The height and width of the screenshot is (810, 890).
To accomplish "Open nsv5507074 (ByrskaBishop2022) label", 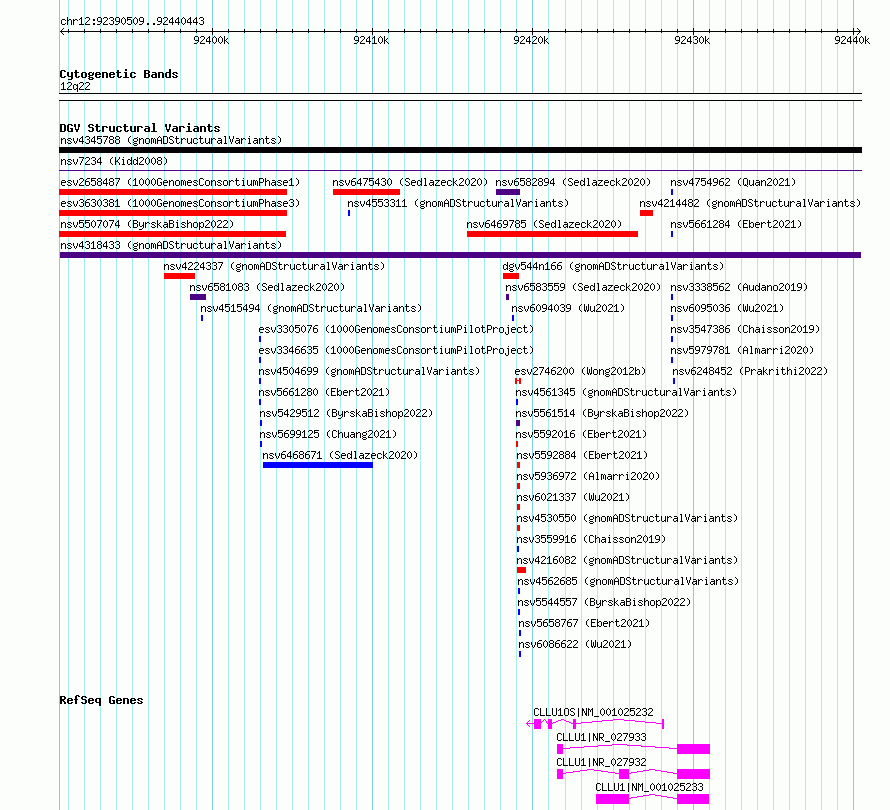I will [147, 224].
